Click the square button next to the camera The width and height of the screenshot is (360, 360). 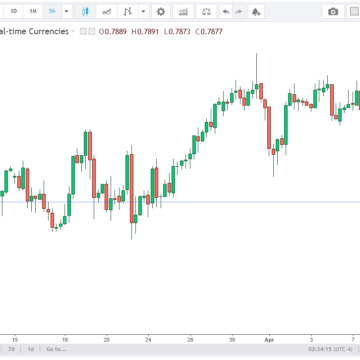[x=354, y=12]
